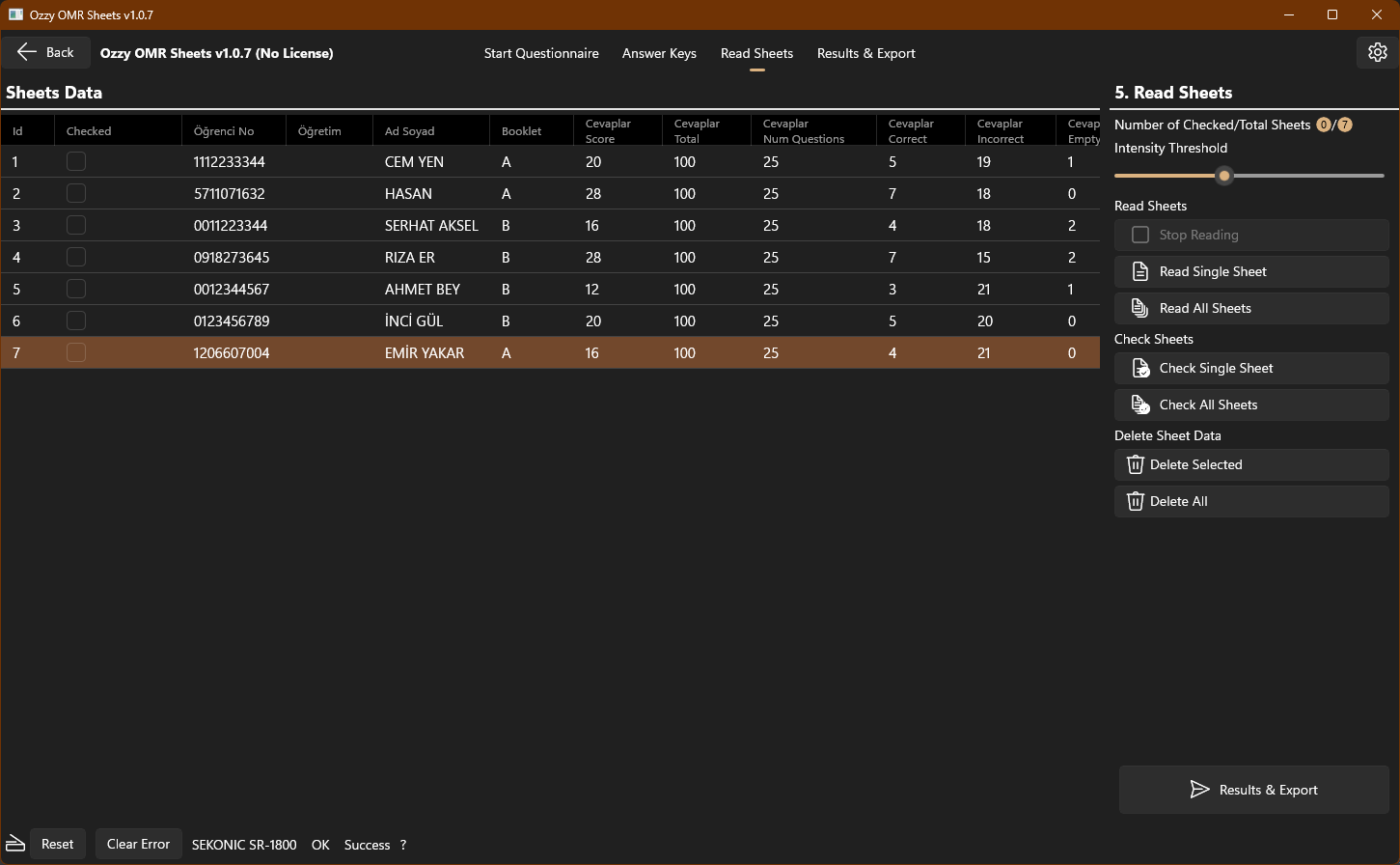Switch to the Answer Keys tab

coord(659,53)
